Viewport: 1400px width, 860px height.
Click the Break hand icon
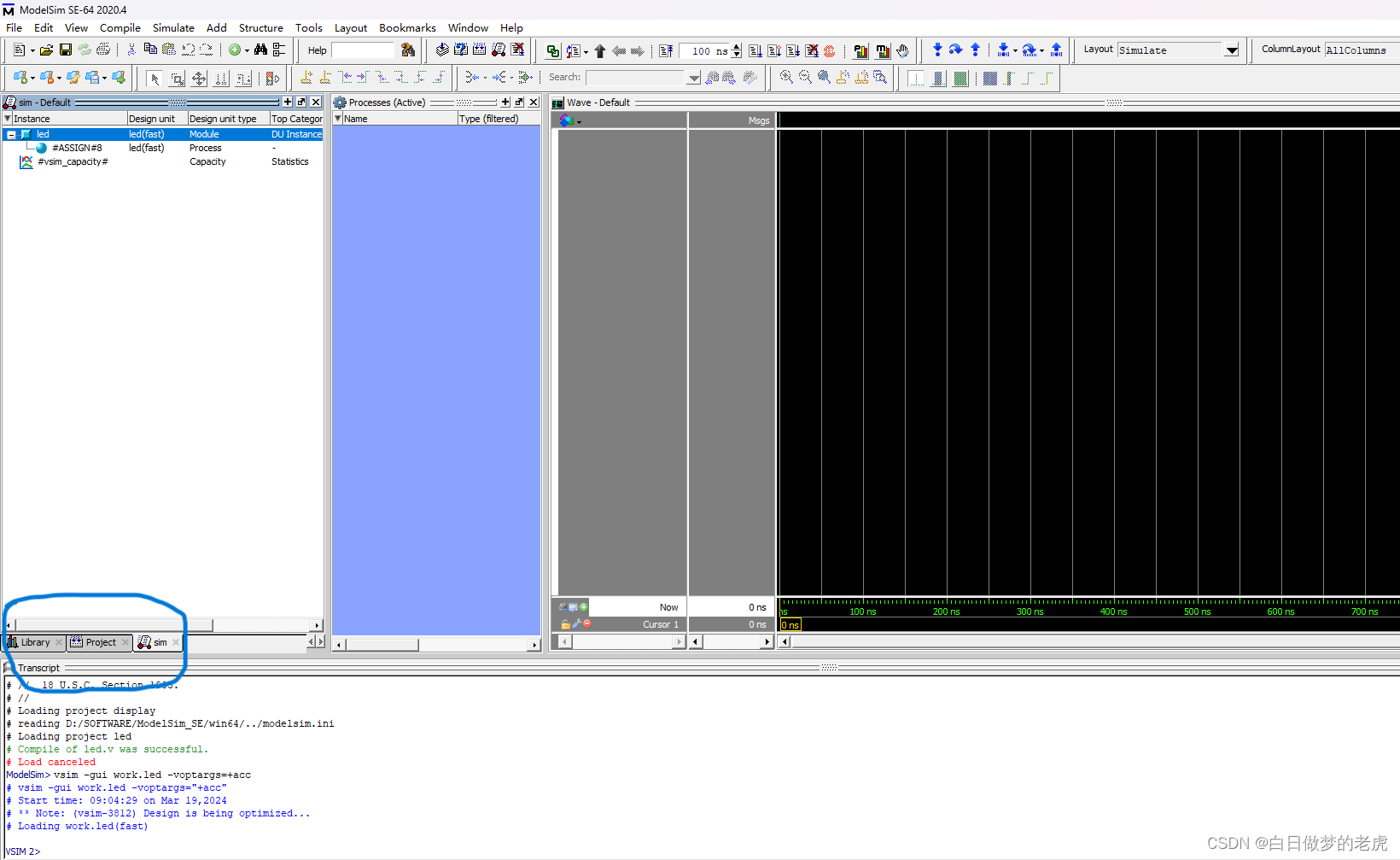pyautogui.click(x=902, y=51)
